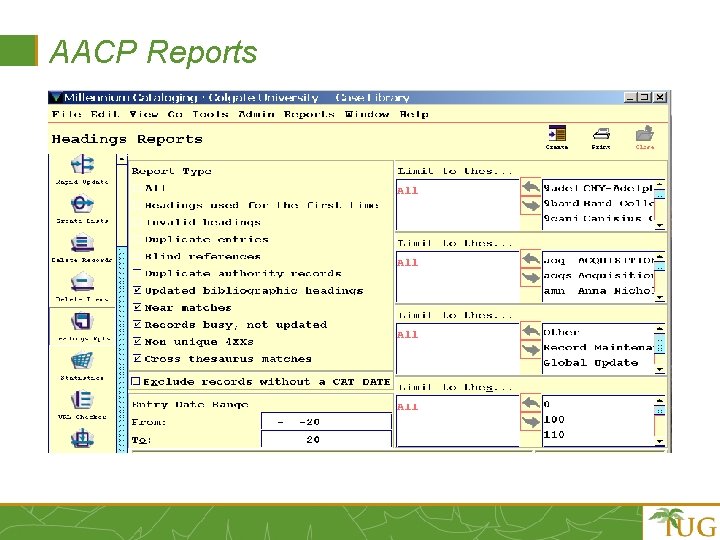
Task: Select 'amn Anna Nichol' list entry
Action: tap(598, 291)
